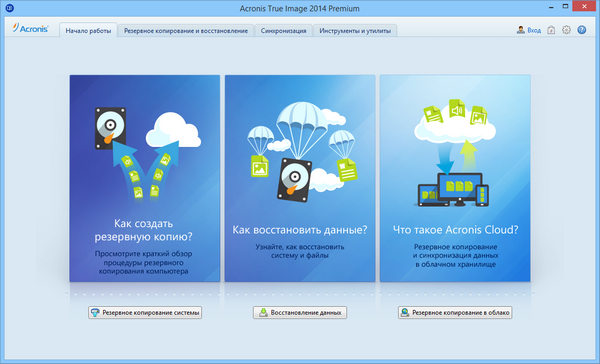Image resolution: width=600 pixels, height=364 pixels.
Task: Click Восстановление данных button
Action: pos(300,313)
